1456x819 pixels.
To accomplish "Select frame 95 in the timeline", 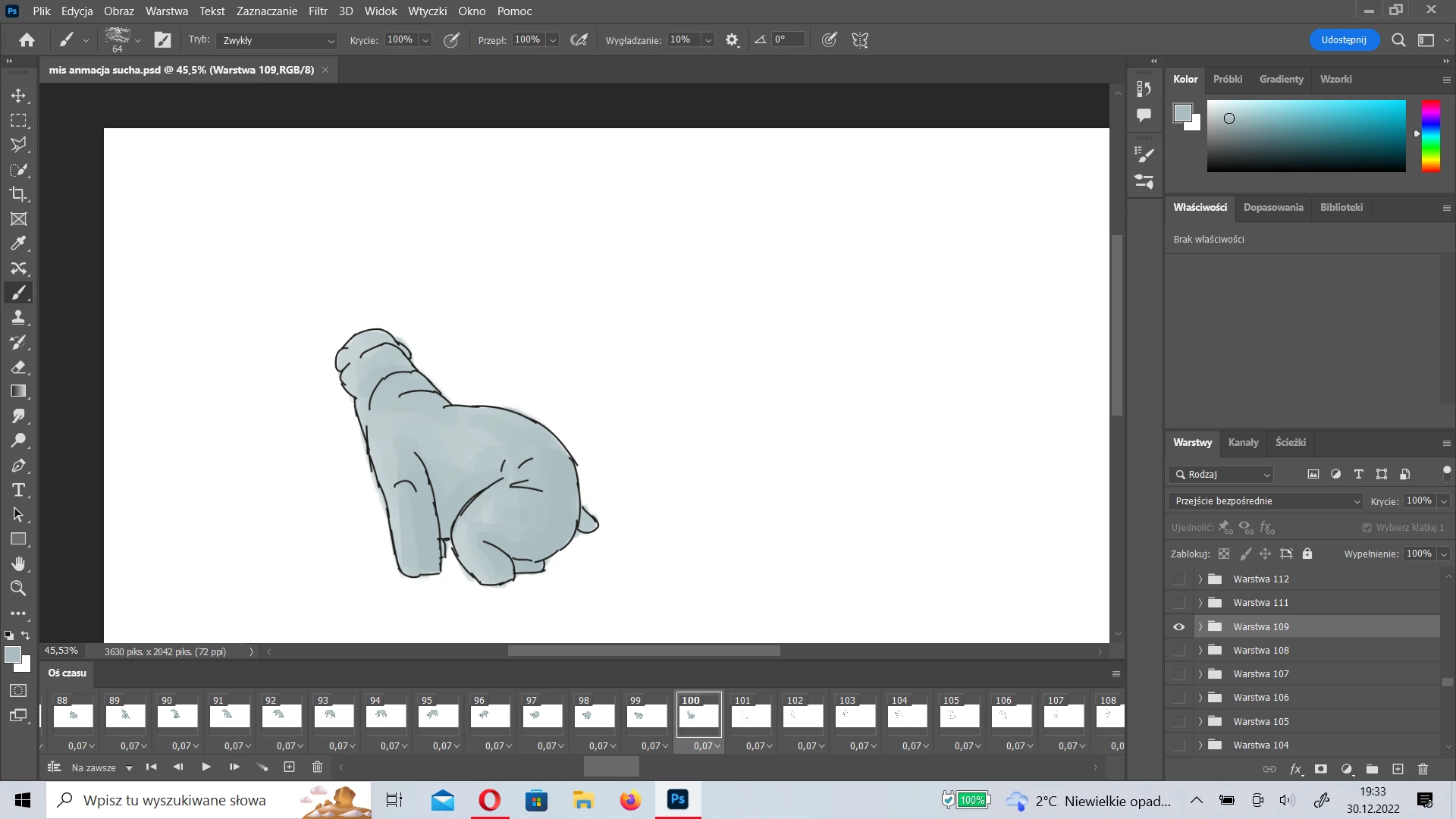I will click(438, 715).
